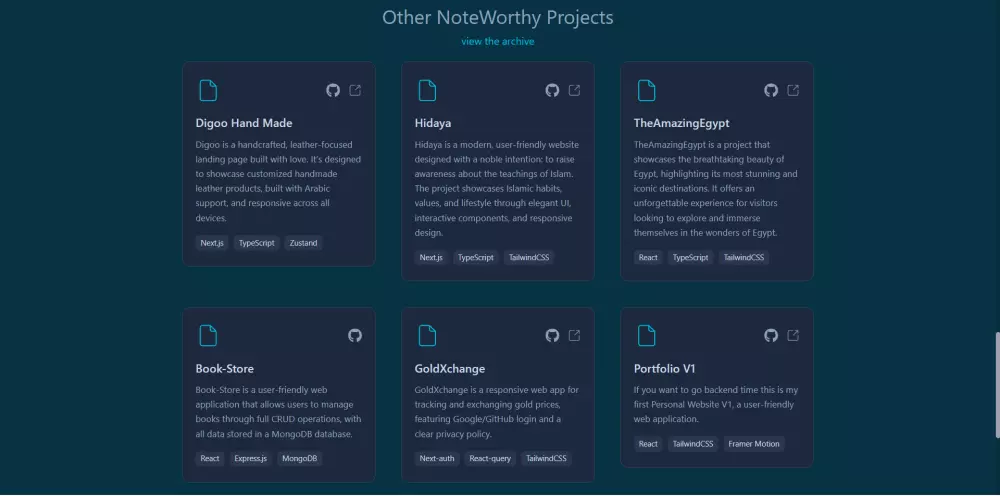Visit GoldXchange GitHub repository
The width and height of the screenshot is (1000, 496).
pyautogui.click(x=552, y=336)
